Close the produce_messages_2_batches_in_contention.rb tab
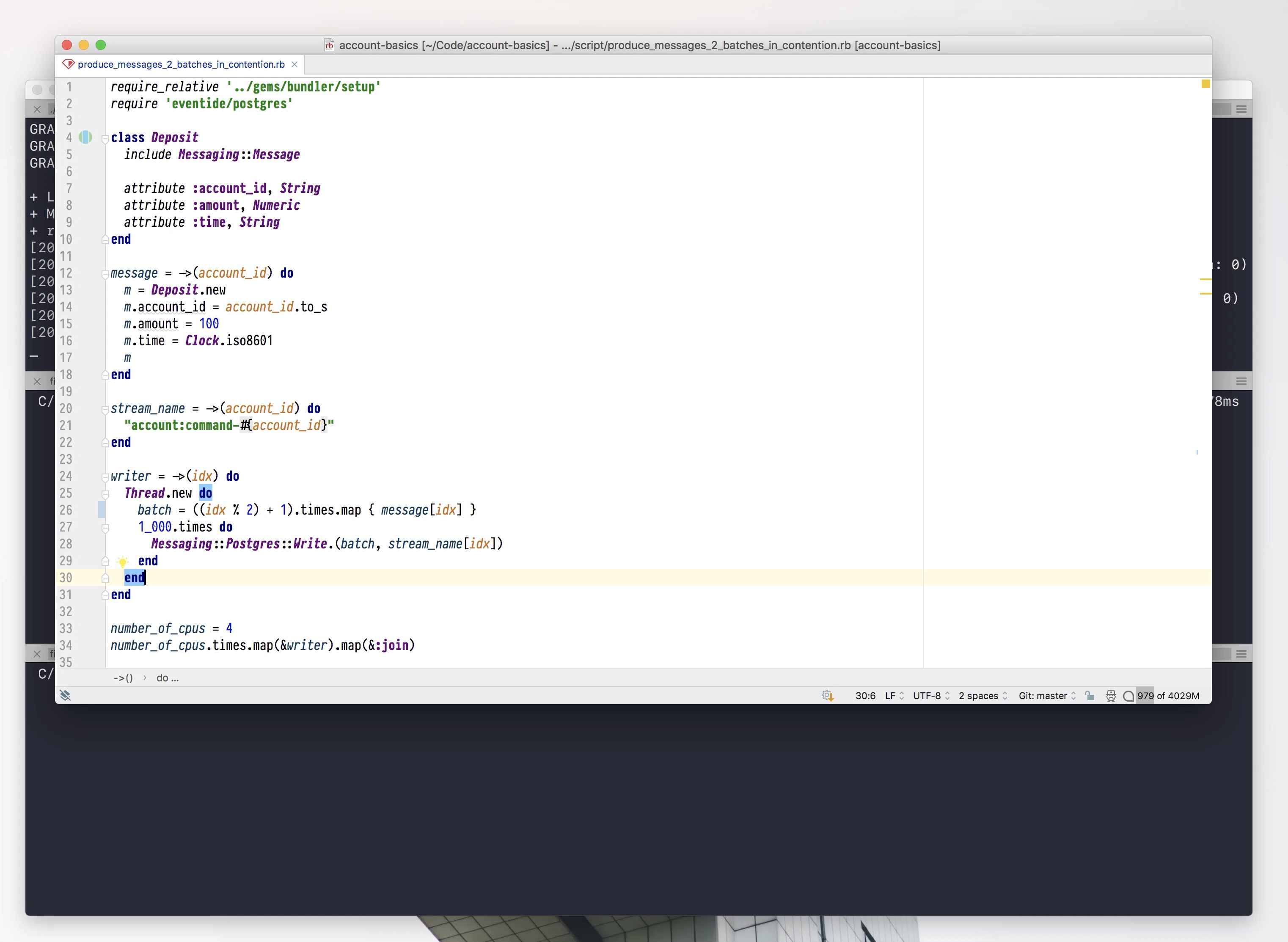The width and height of the screenshot is (1288, 942). tap(295, 64)
